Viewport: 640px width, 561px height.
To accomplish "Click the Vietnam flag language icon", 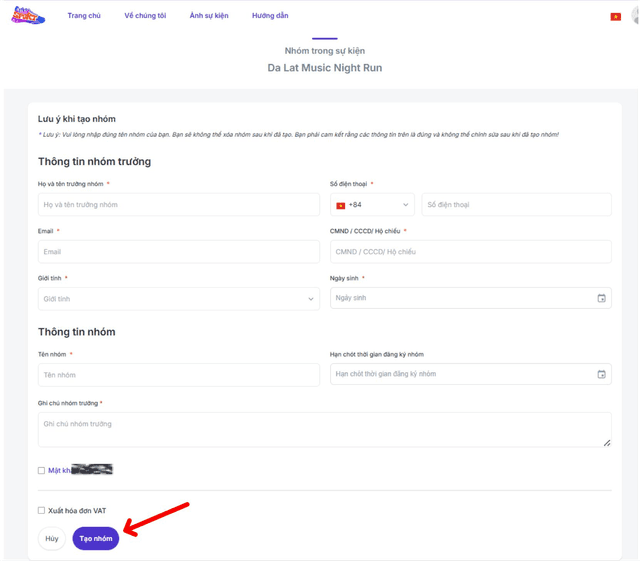I will point(615,17).
